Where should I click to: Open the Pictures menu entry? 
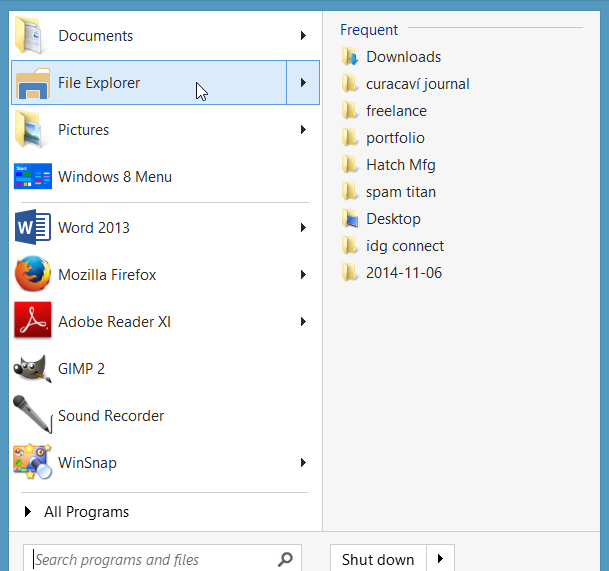(165, 129)
